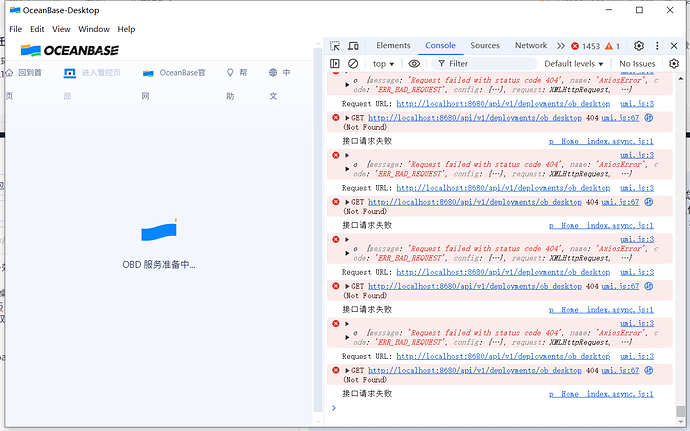Click the 中文 language globe icon
690x431 pixels.
(273, 72)
